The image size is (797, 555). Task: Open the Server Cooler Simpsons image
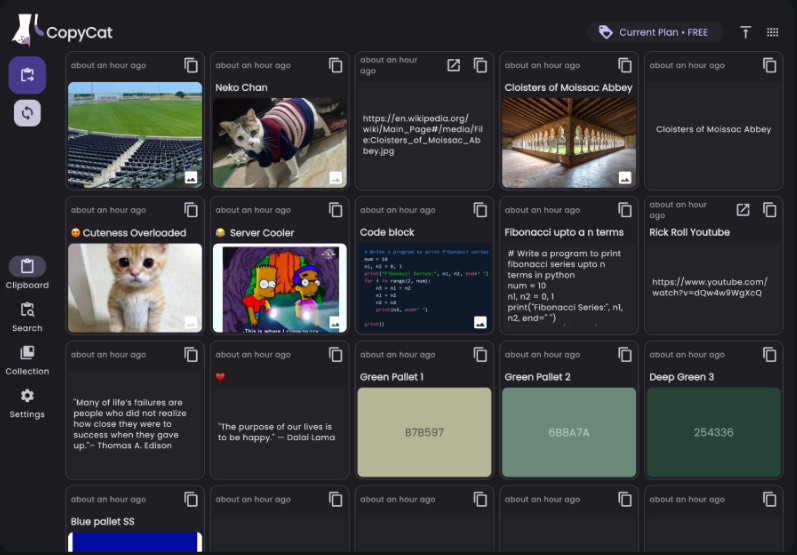[x=280, y=288]
